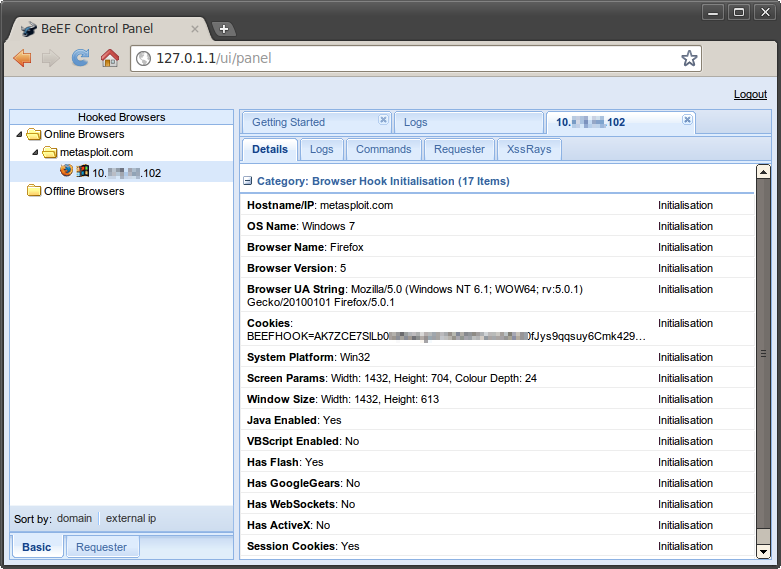Select the VBScript Enabled: No row
This screenshot has width=781, height=569.
497,440
